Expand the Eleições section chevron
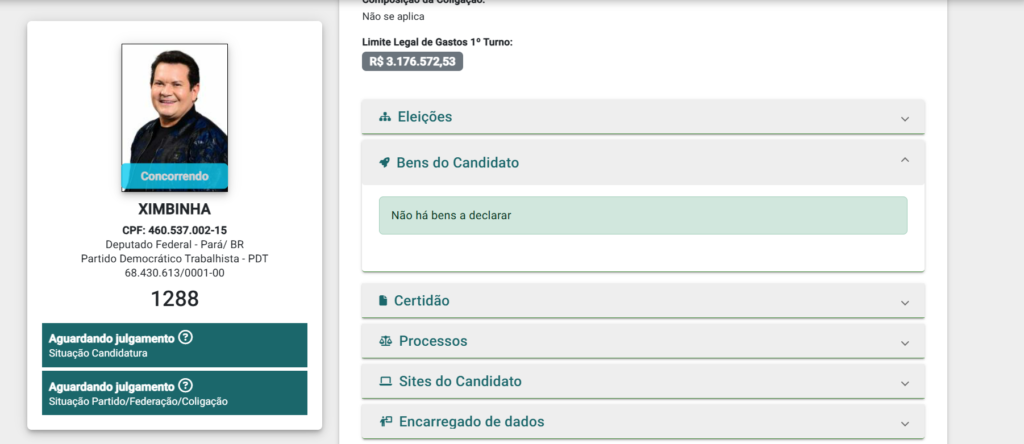Screen dimensions: 1024x444 (x=904, y=119)
